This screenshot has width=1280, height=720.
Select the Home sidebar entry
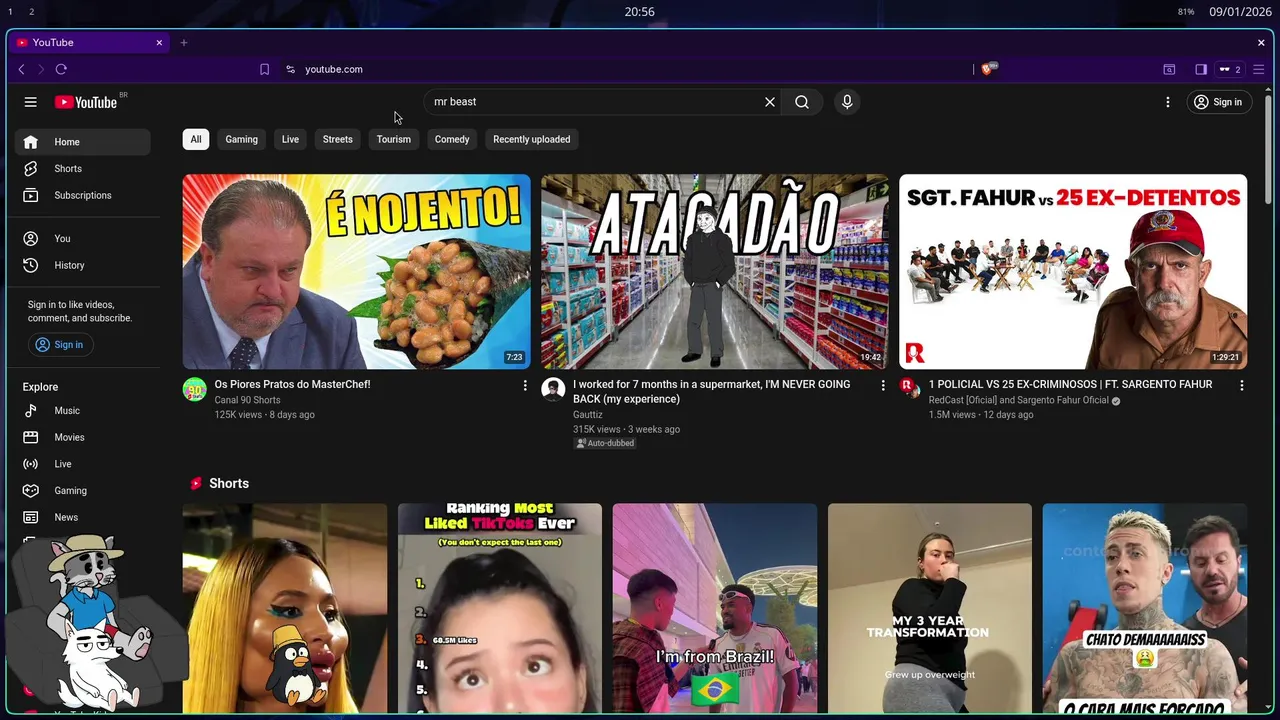[x=83, y=142]
